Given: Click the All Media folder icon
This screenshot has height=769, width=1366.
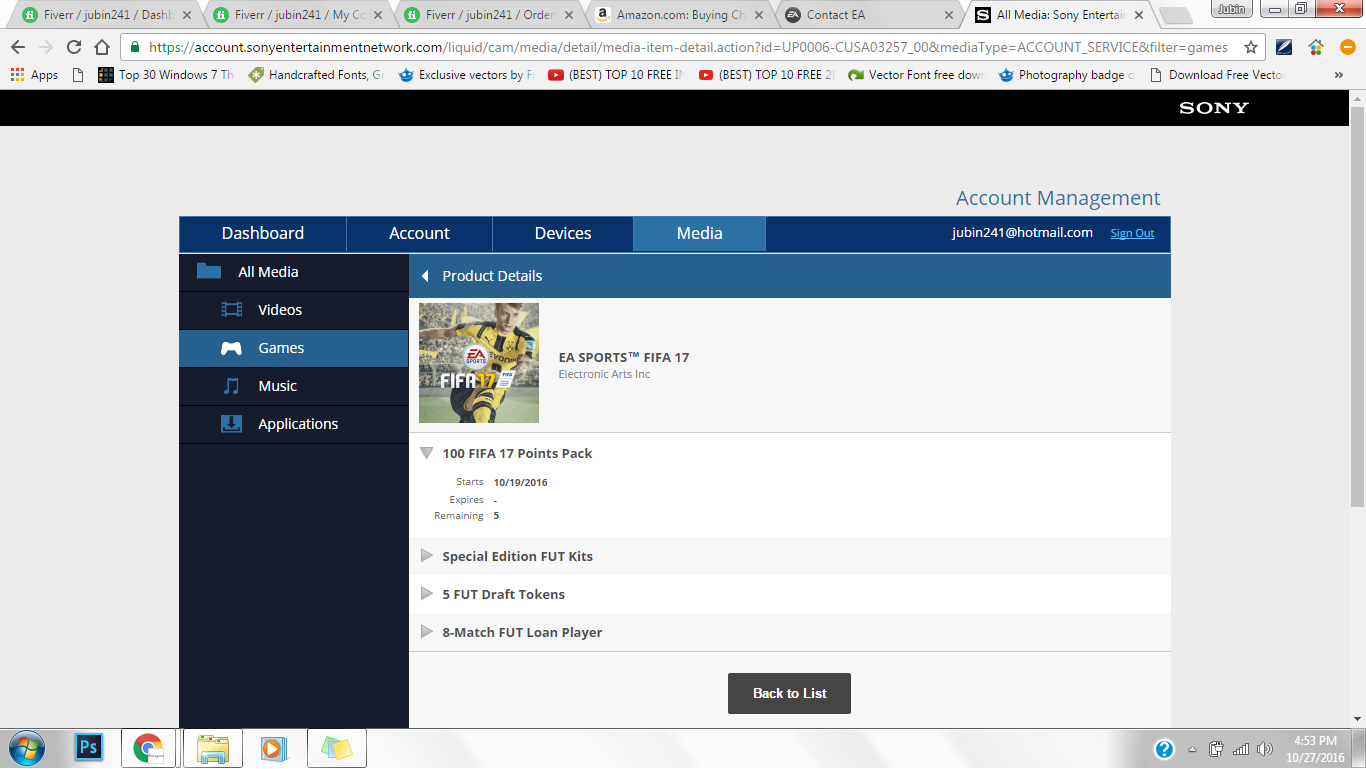Looking at the screenshot, I should click(209, 271).
